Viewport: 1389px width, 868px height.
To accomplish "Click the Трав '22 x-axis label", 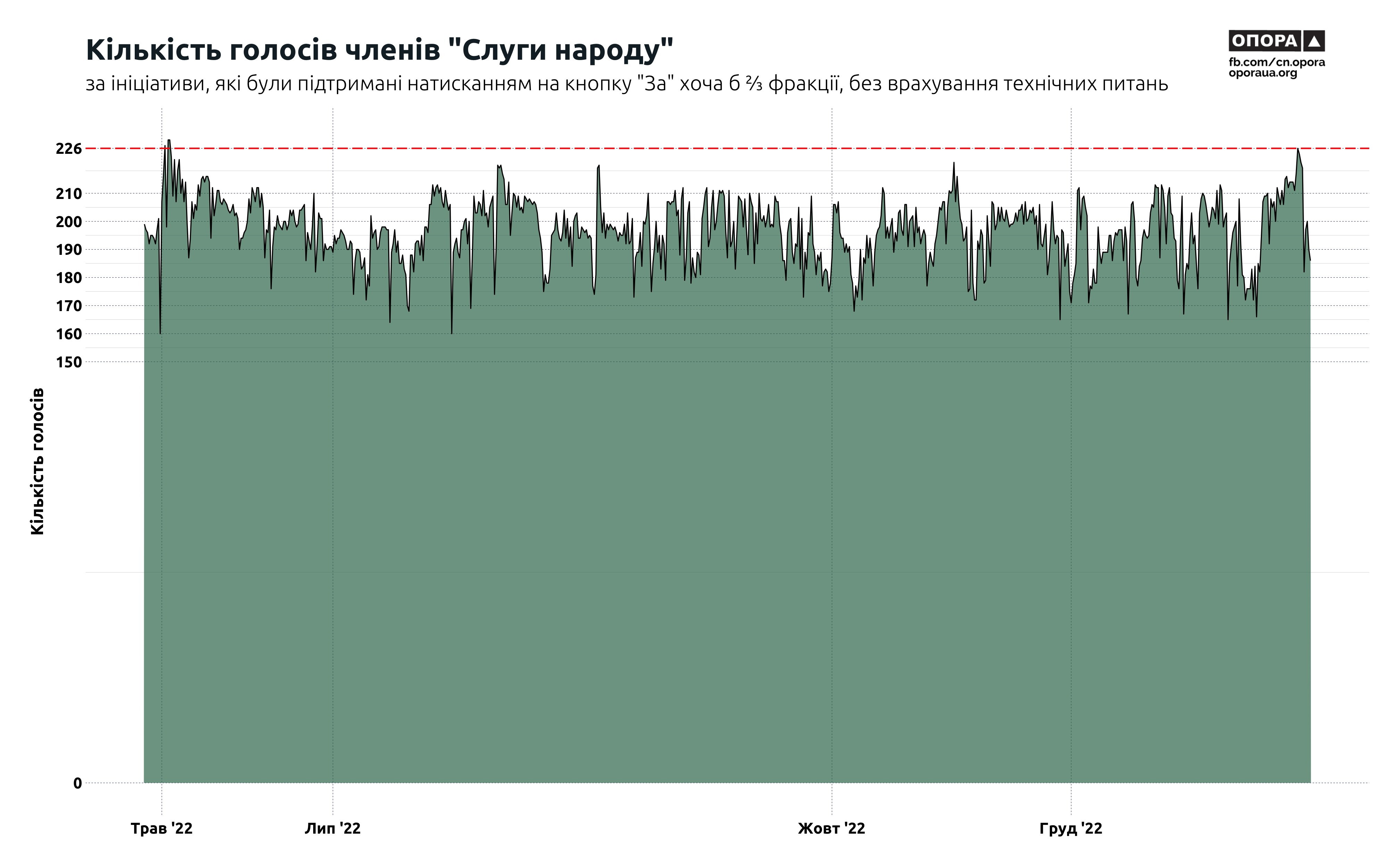I will (x=161, y=829).
